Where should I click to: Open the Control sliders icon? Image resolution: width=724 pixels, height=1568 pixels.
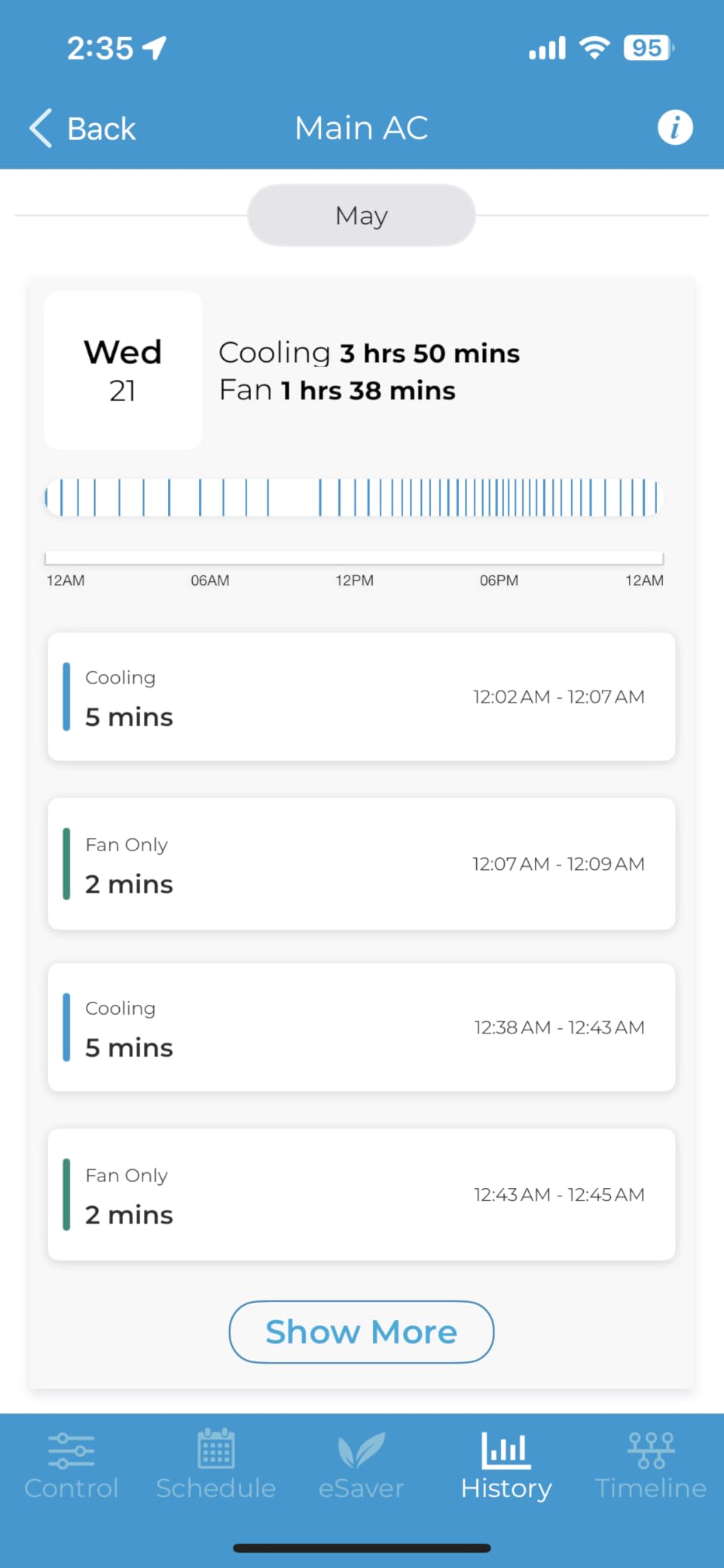point(72,1450)
